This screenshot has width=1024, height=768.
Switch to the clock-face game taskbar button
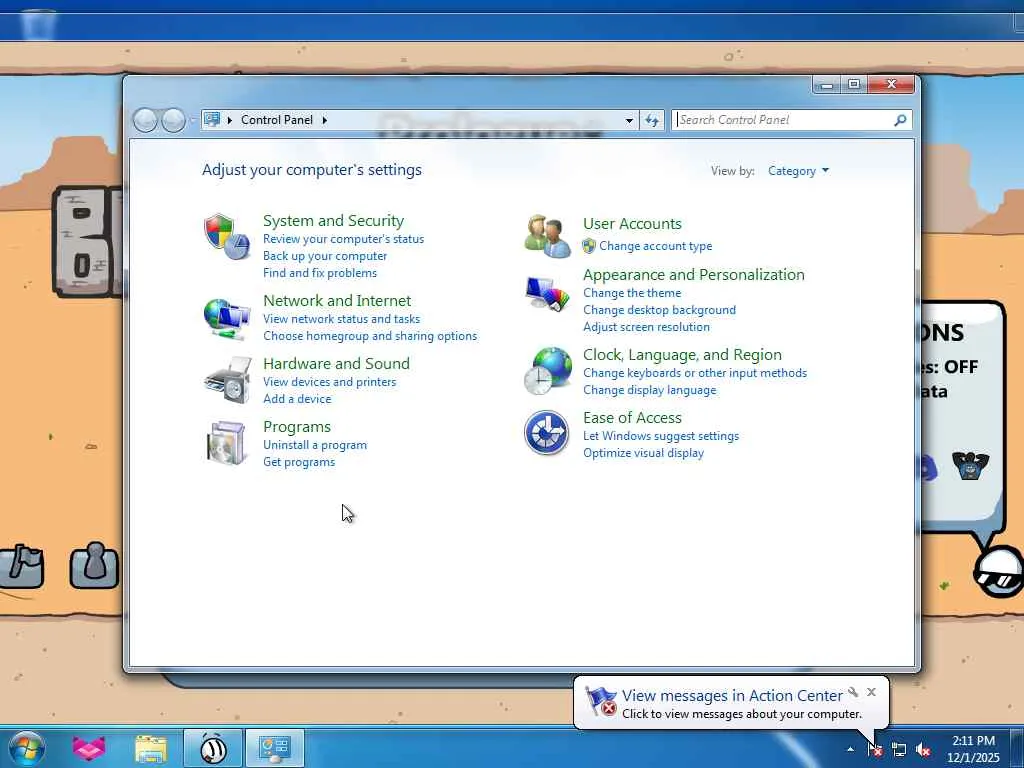click(x=213, y=748)
